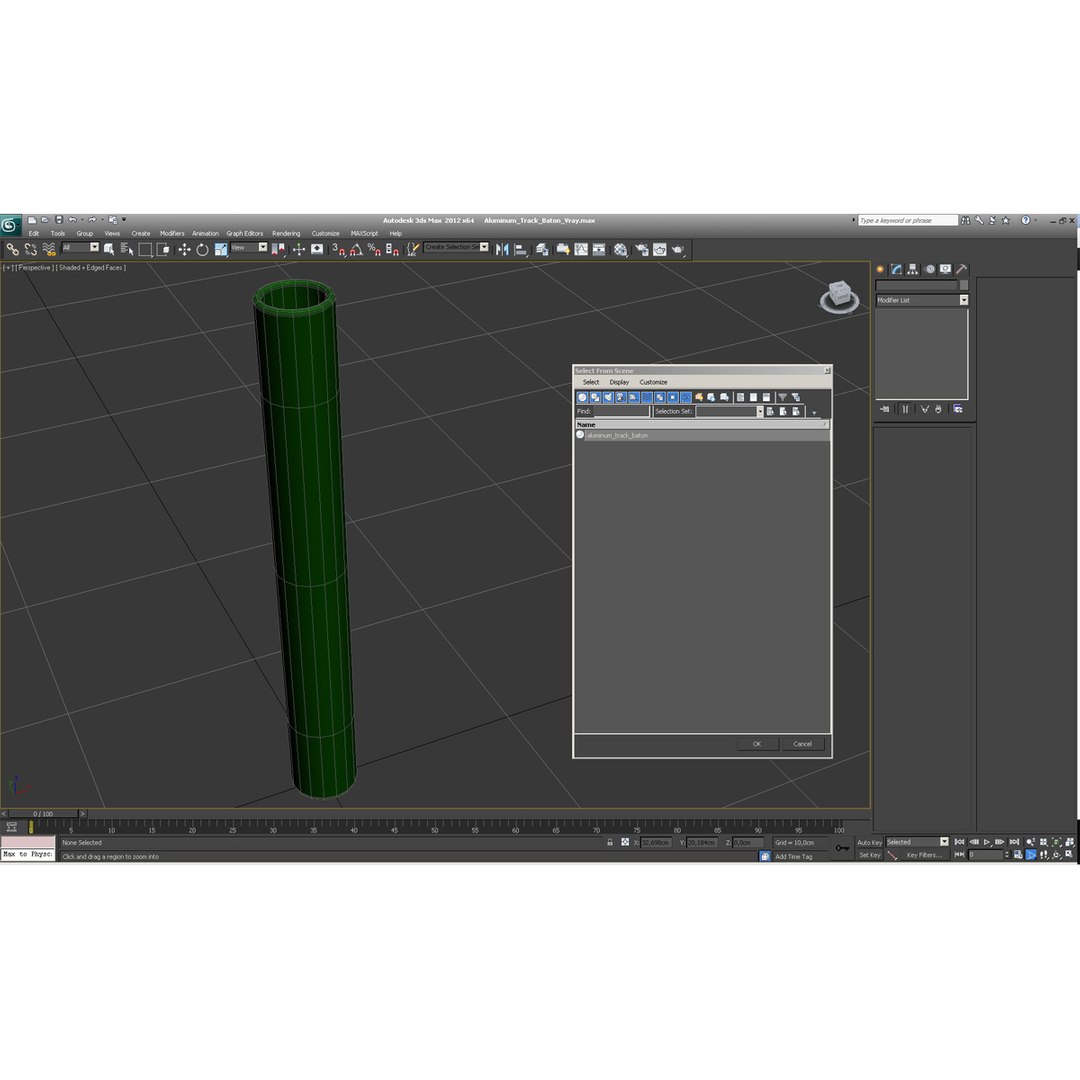Open the Create Selection Set dropdown
Screen dimensions: 1080x1080
456,247
